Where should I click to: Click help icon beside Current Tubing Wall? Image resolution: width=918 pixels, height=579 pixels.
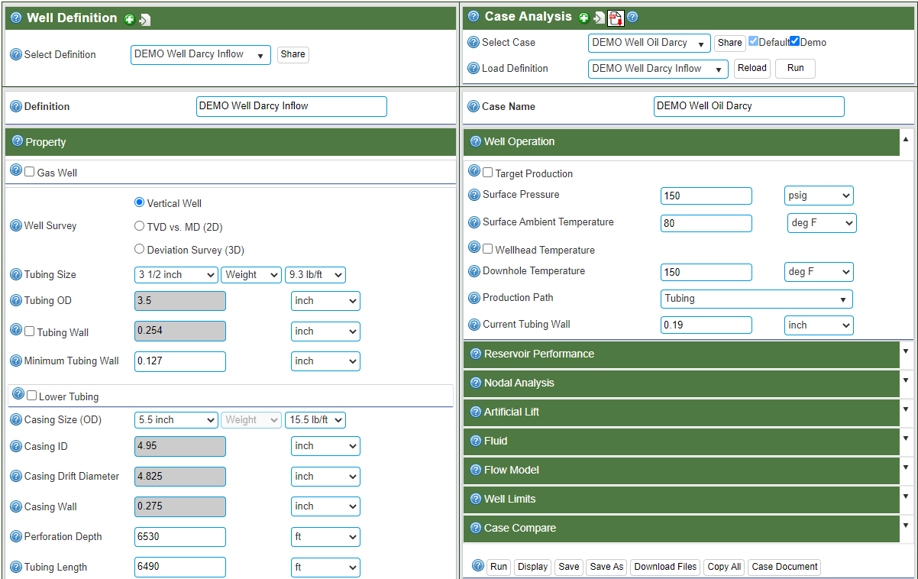[x=474, y=325]
